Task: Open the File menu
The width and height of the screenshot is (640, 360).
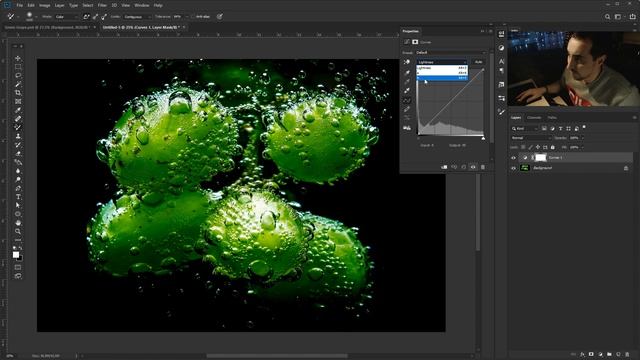Action: (20, 5)
